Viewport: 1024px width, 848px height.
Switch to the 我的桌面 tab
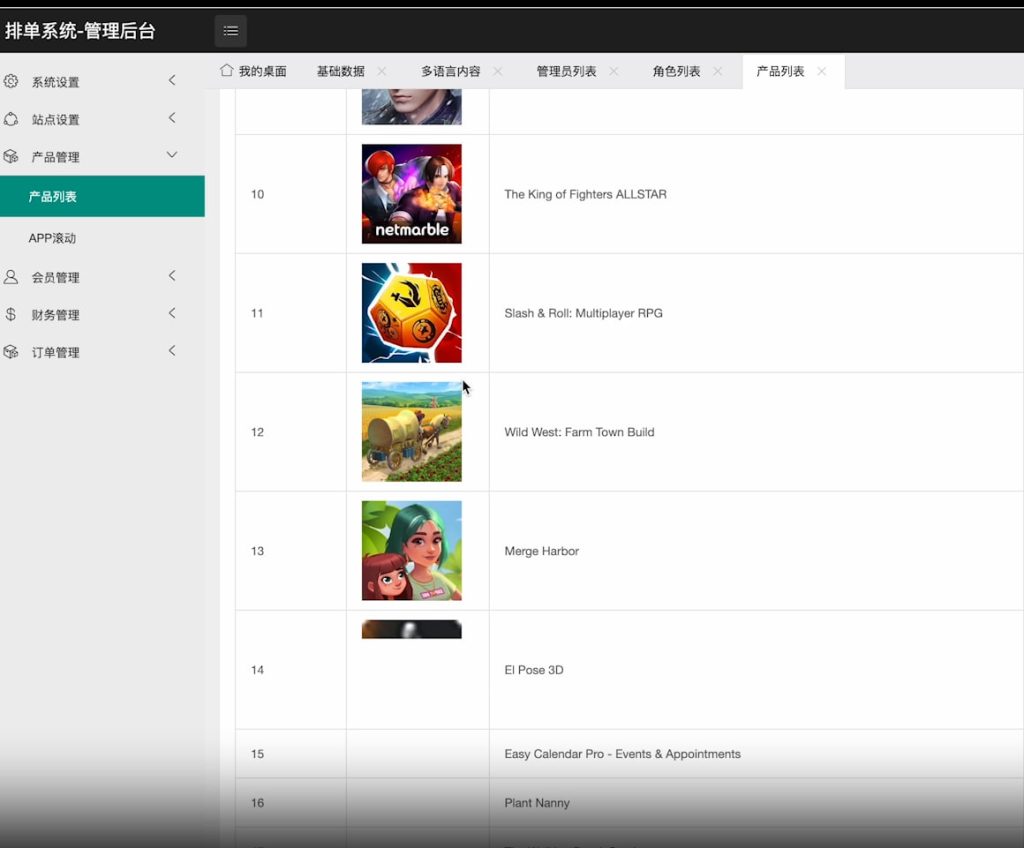pyautogui.click(x=253, y=71)
